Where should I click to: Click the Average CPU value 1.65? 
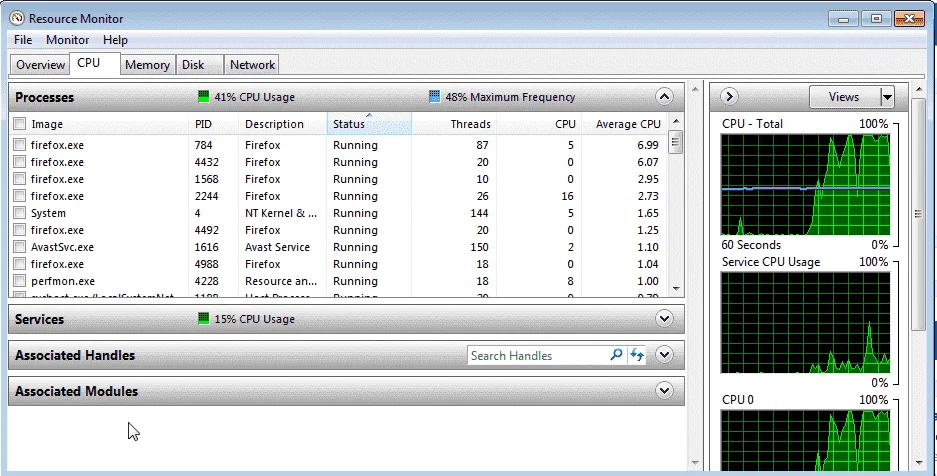(648, 213)
